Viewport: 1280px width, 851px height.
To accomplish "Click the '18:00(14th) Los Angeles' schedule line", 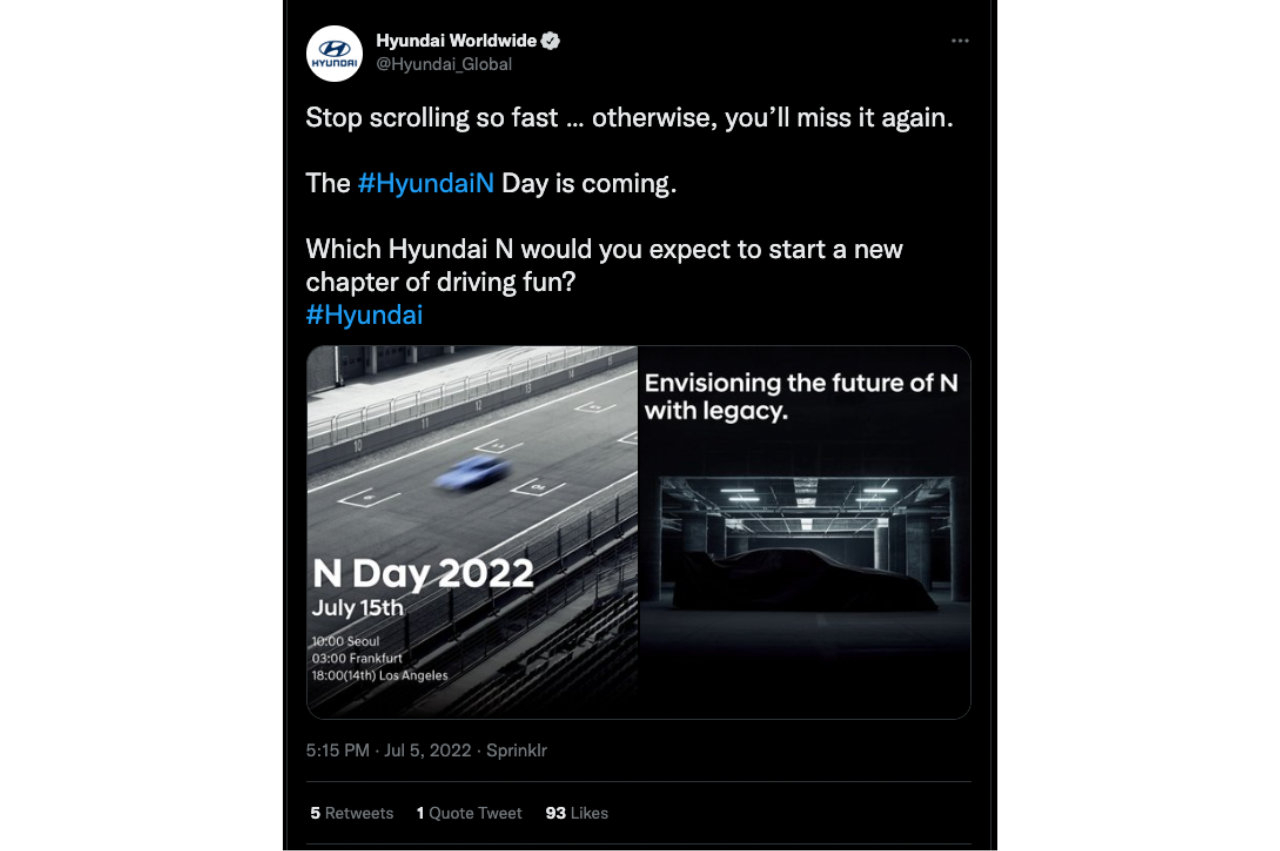I will pos(380,675).
